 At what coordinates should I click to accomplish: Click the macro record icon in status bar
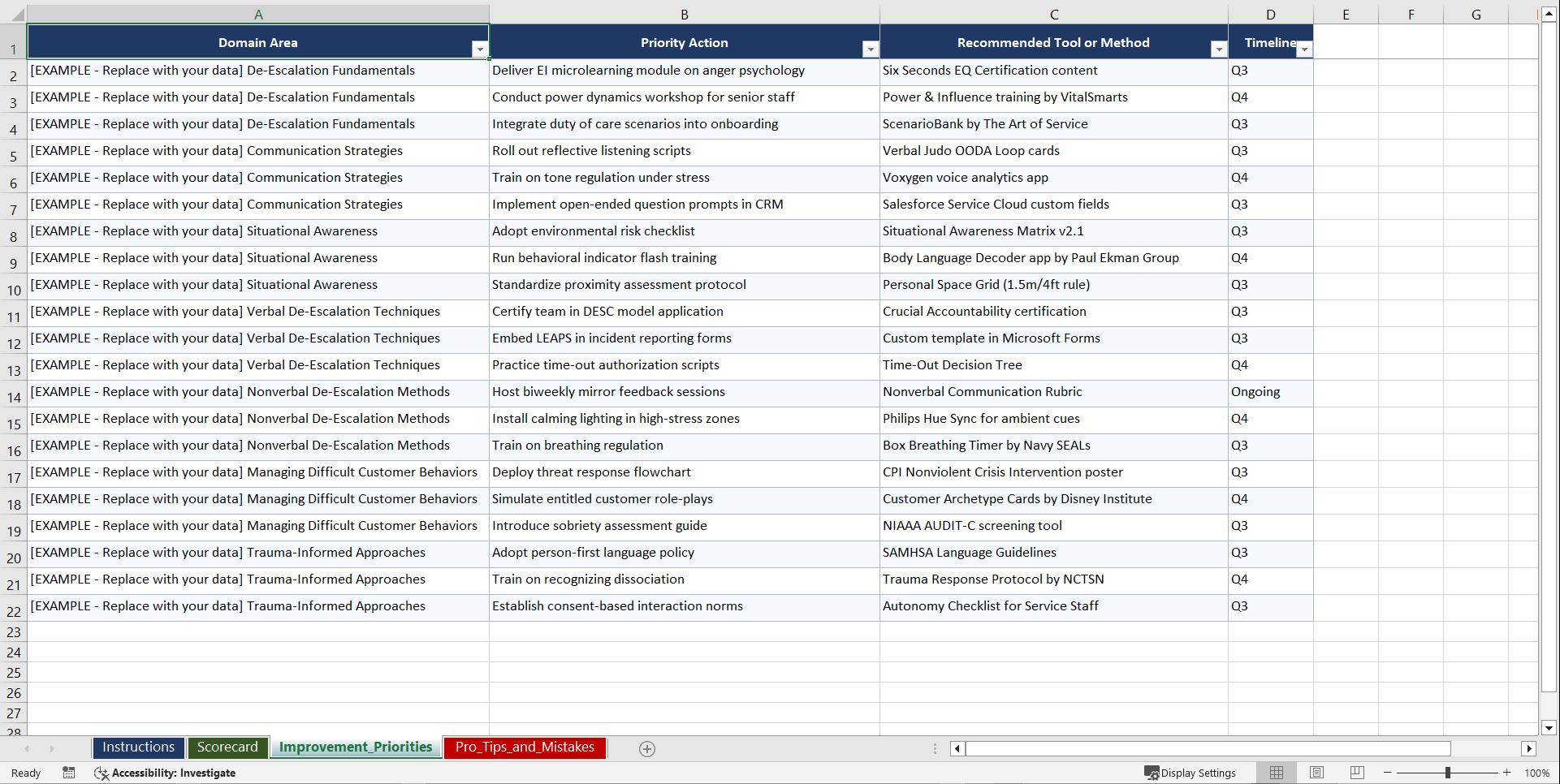69,773
